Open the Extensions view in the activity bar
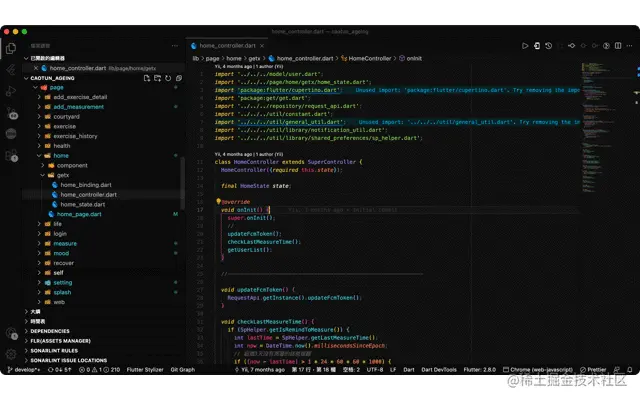Image resolution: width=640 pixels, height=400 pixels. click(11, 156)
